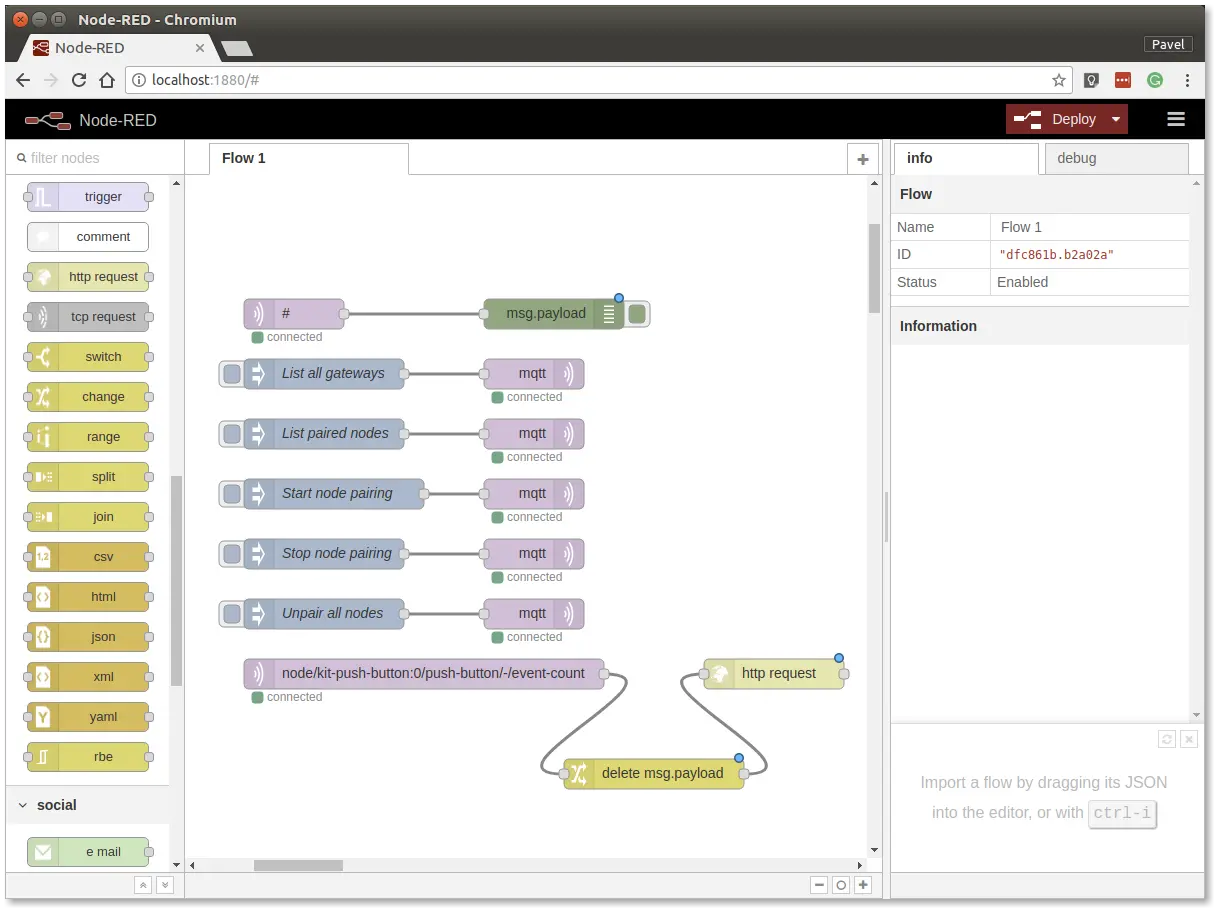The width and height of the screenshot is (1214, 908).
Task: Select the delete msg.payload change node
Action: (654, 774)
